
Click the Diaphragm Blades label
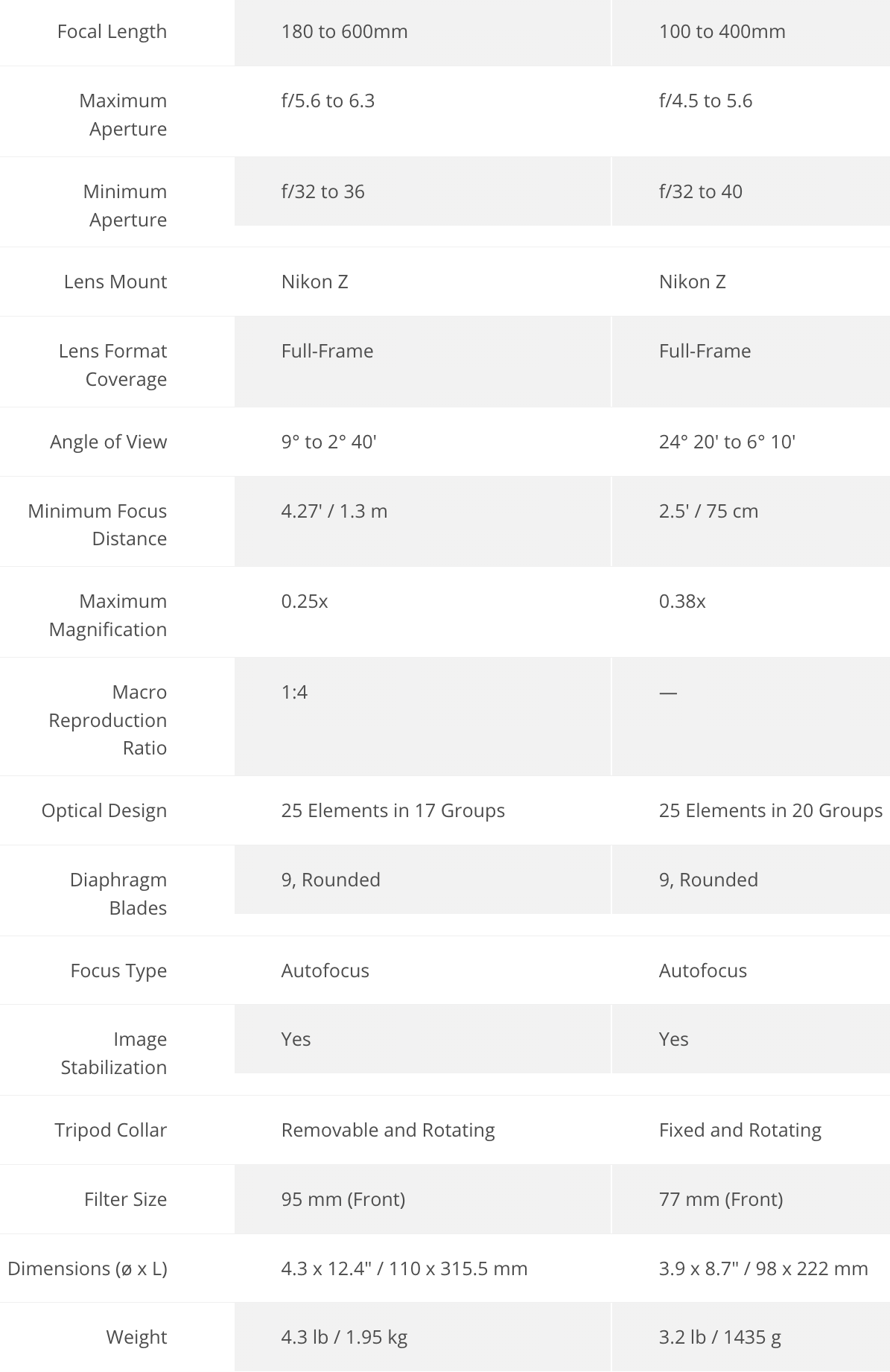click(118, 893)
